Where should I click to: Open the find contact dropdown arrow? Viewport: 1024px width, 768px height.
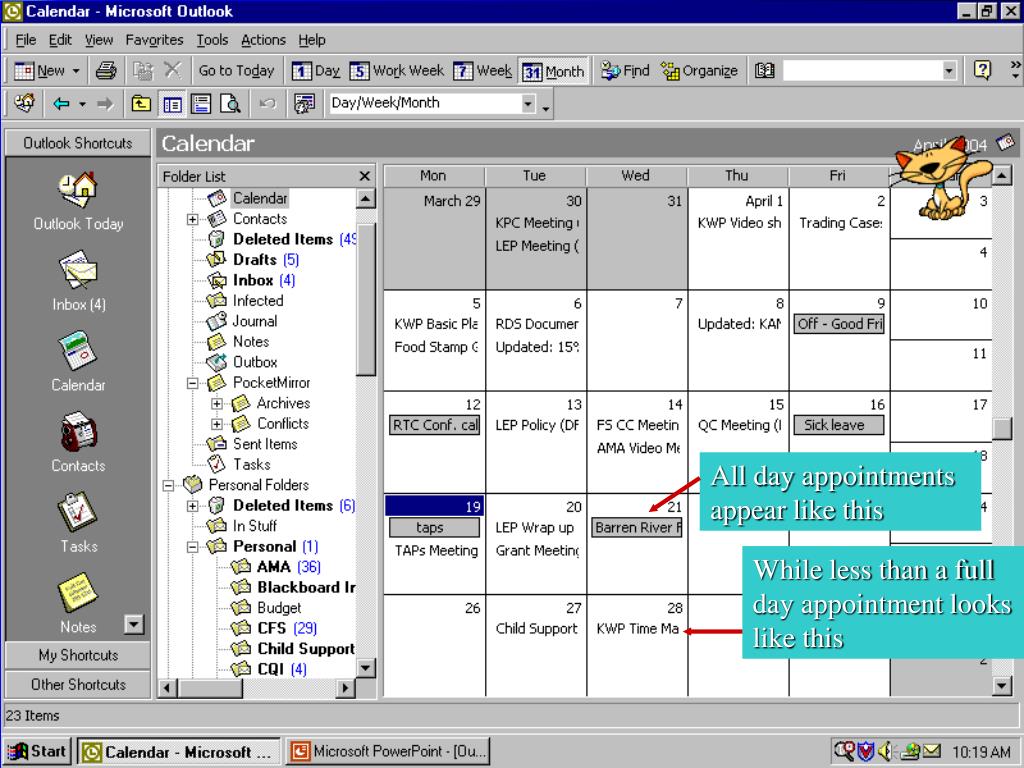949,71
